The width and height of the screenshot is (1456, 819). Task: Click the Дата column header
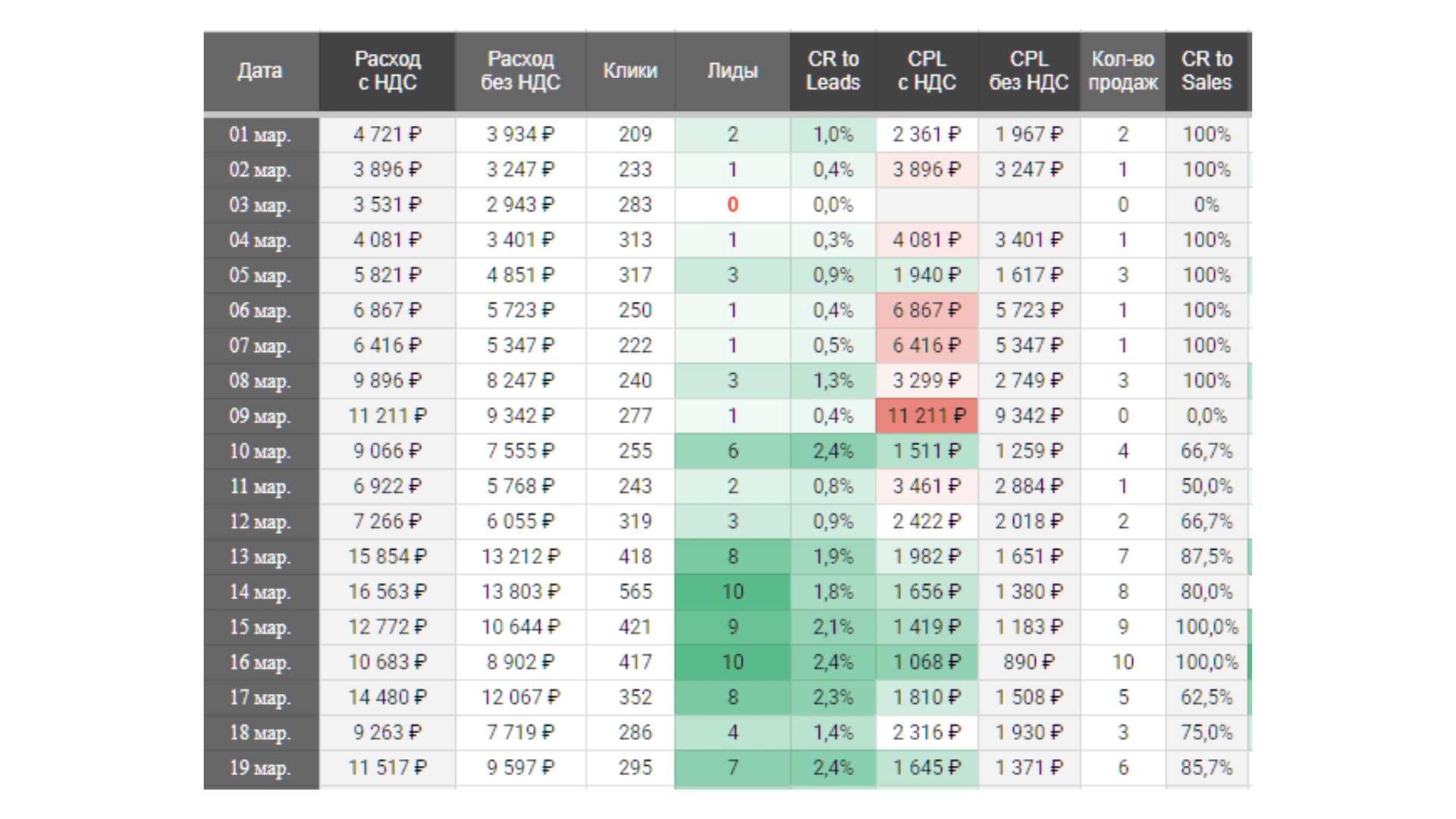[260, 71]
